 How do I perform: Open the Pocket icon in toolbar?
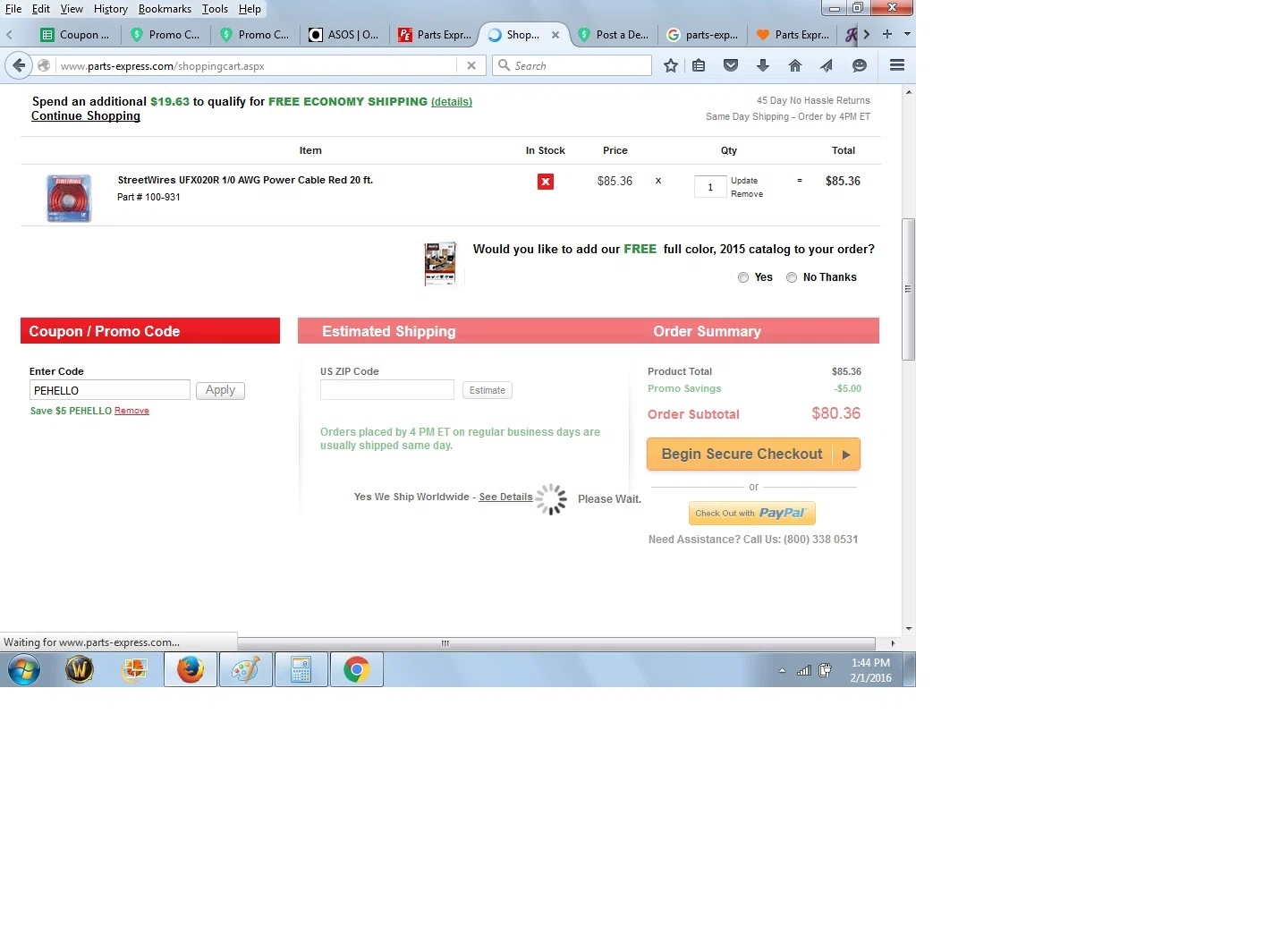pos(731,65)
